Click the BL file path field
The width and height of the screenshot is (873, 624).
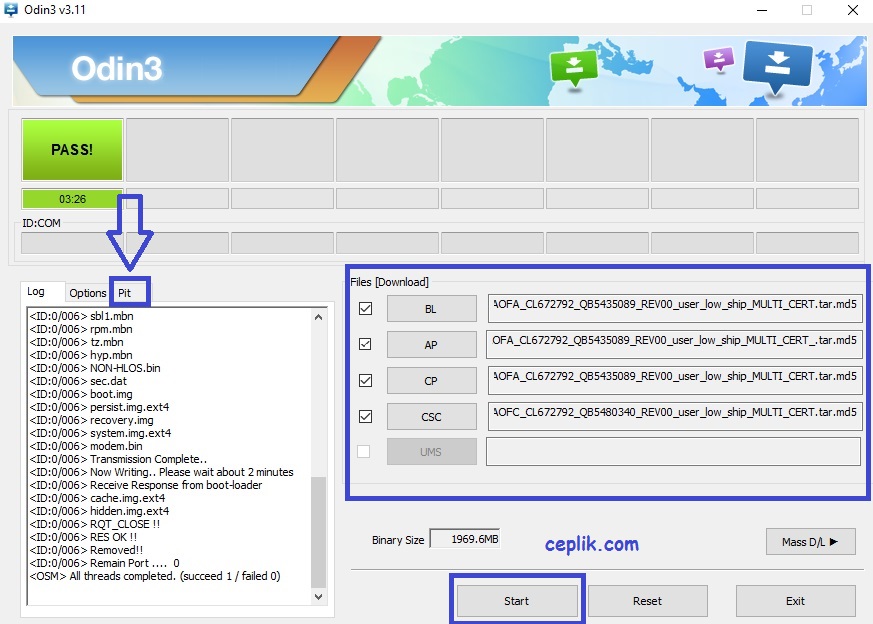(x=675, y=308)
